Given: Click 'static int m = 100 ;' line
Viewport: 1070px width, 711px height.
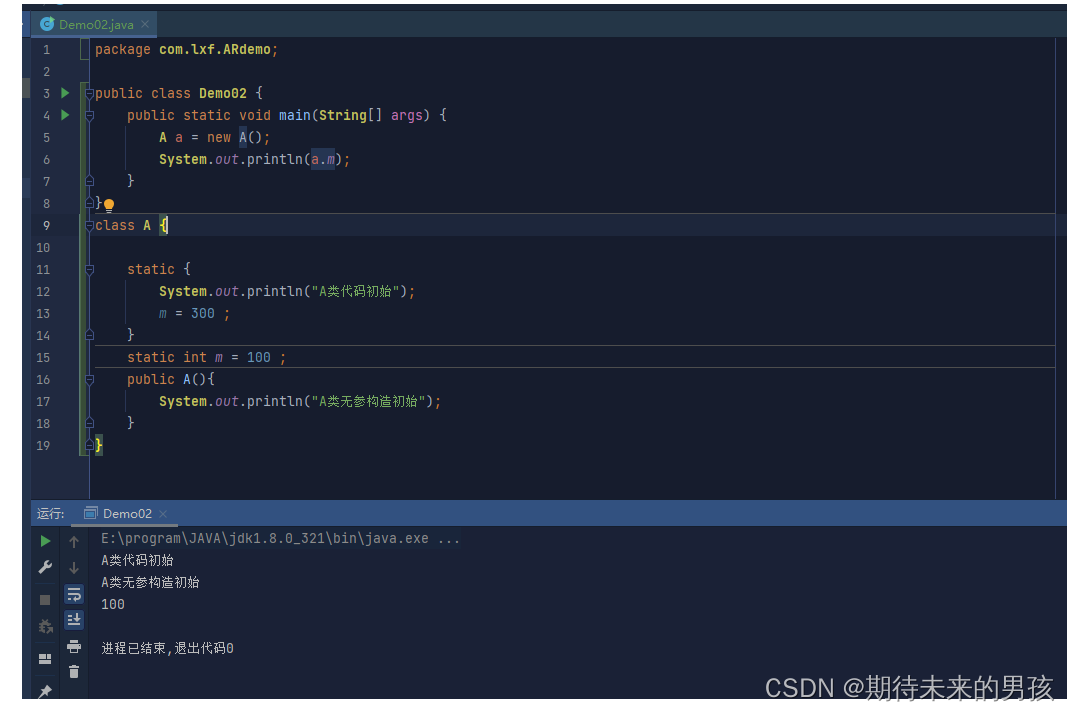Looking at the screenshot, I should pos(207,358).
